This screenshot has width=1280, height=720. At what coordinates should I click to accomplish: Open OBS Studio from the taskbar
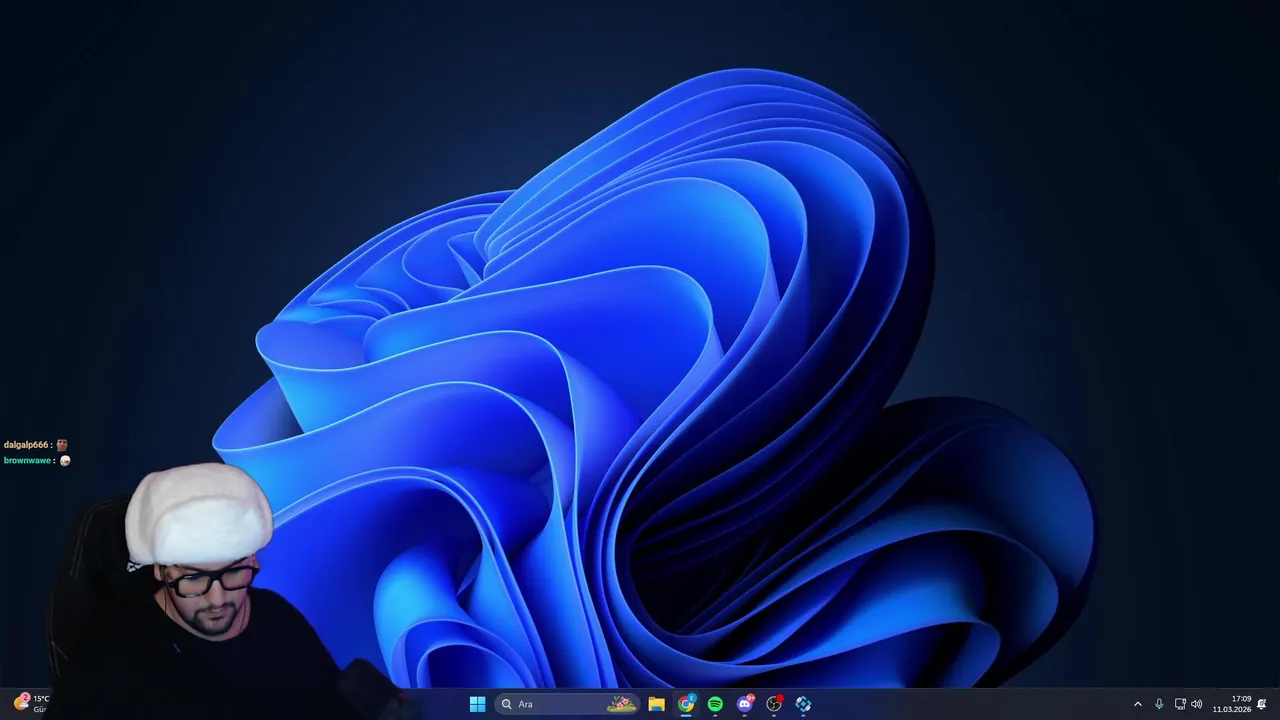(x=774, y=704)
